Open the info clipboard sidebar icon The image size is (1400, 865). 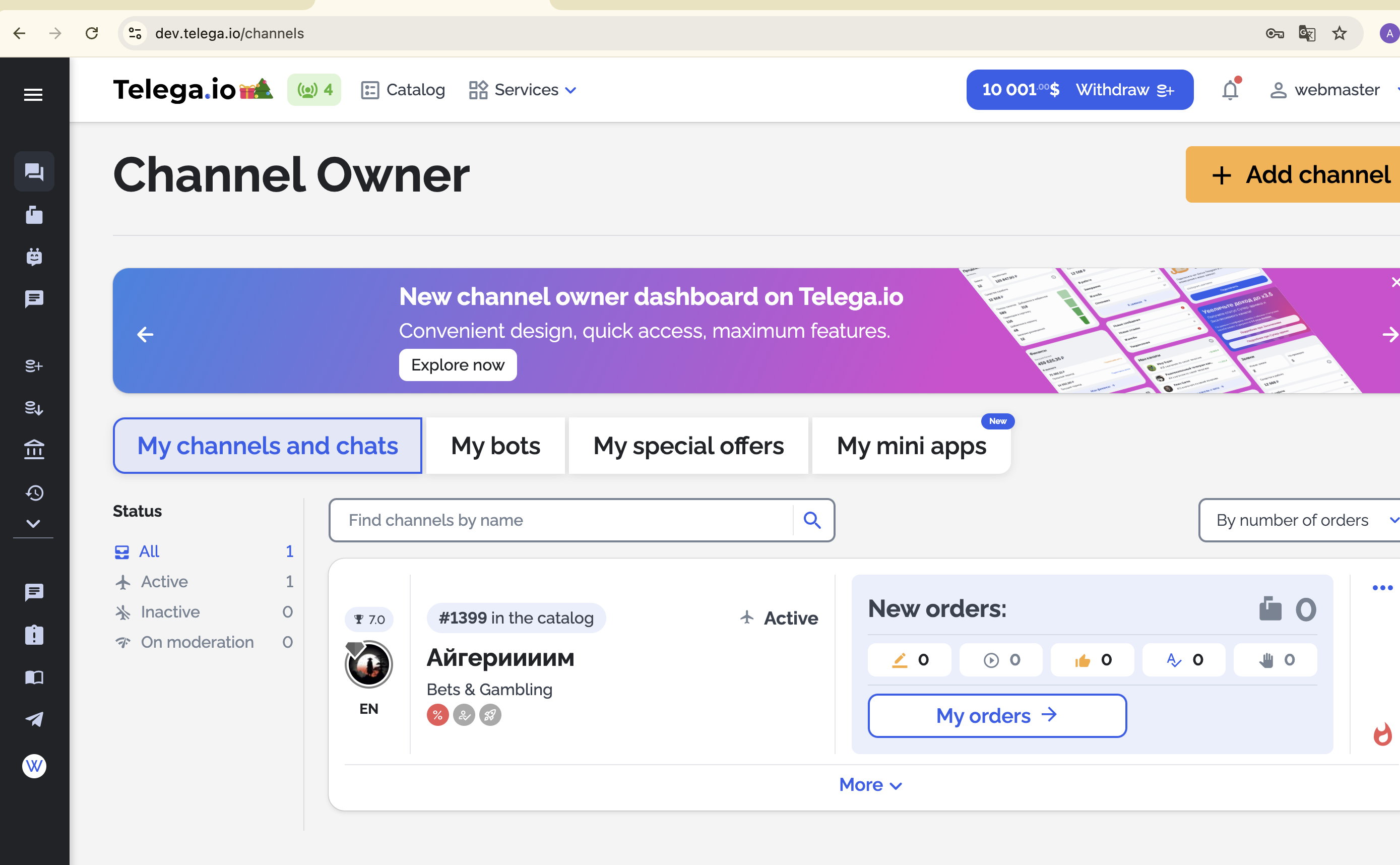click(34, 635)
